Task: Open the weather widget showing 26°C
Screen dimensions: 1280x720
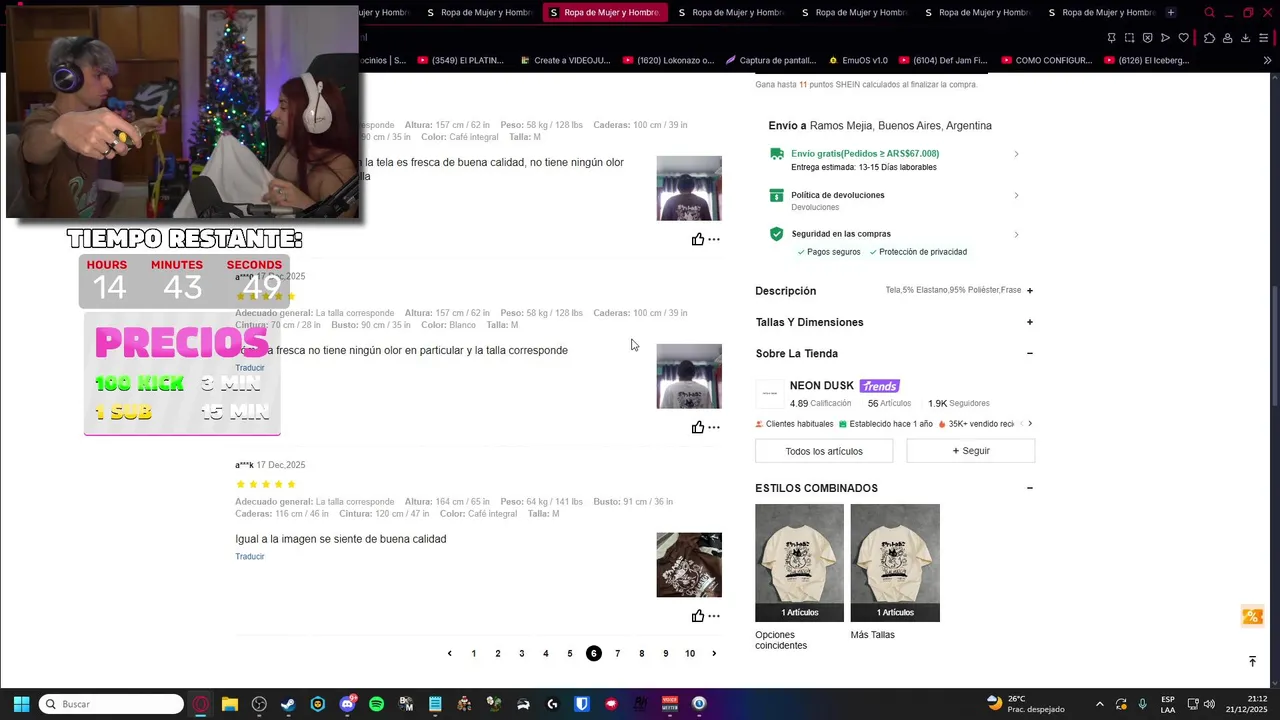Action: (1024, 704)
